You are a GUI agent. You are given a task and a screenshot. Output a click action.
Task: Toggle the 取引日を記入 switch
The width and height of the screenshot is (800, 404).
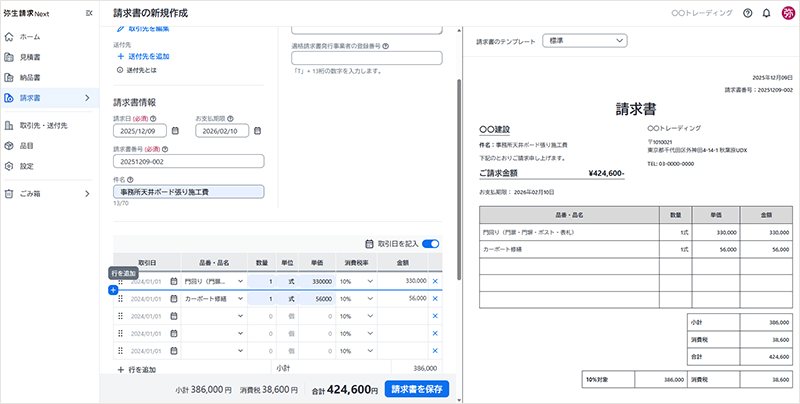(x=431, y=244)
